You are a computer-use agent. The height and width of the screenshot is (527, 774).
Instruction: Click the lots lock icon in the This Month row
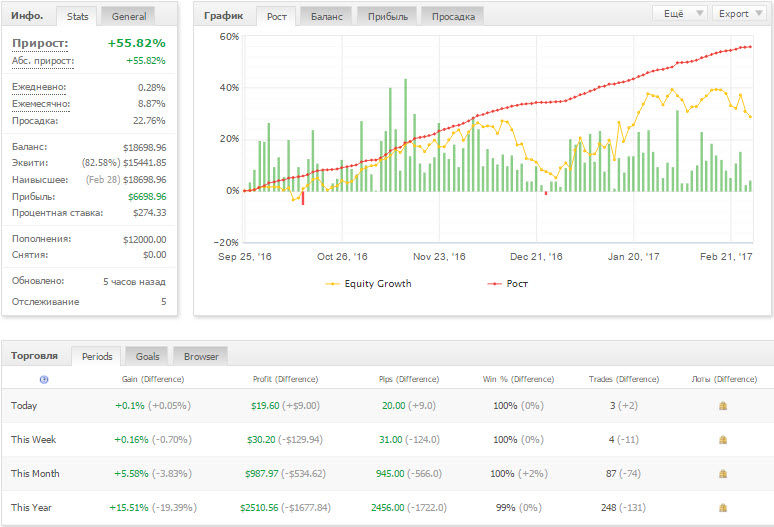723,474
